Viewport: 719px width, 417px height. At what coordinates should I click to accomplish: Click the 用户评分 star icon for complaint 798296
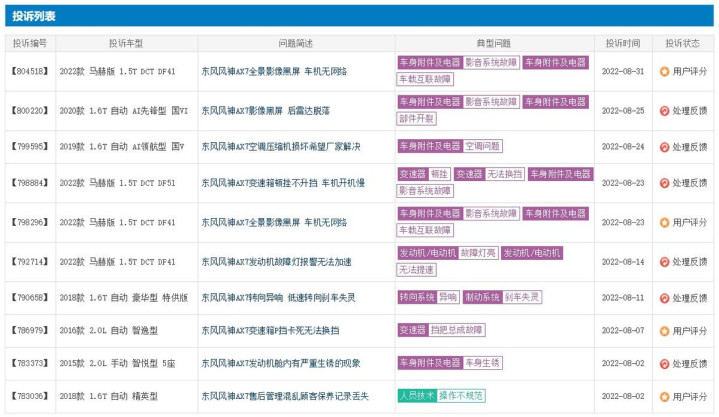[x=664, y=222]
